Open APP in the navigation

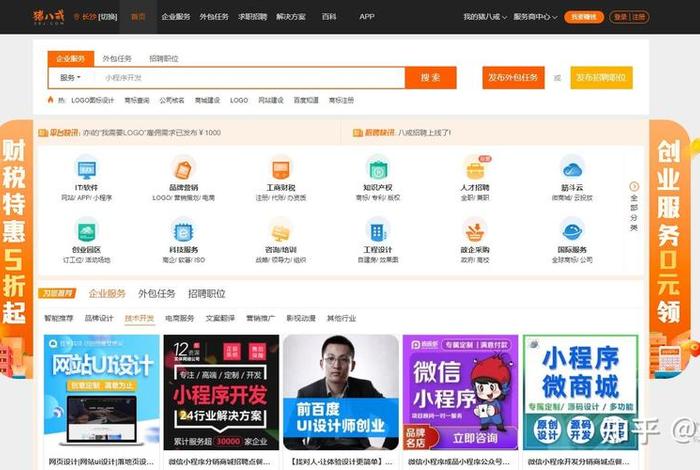point(367,17)
